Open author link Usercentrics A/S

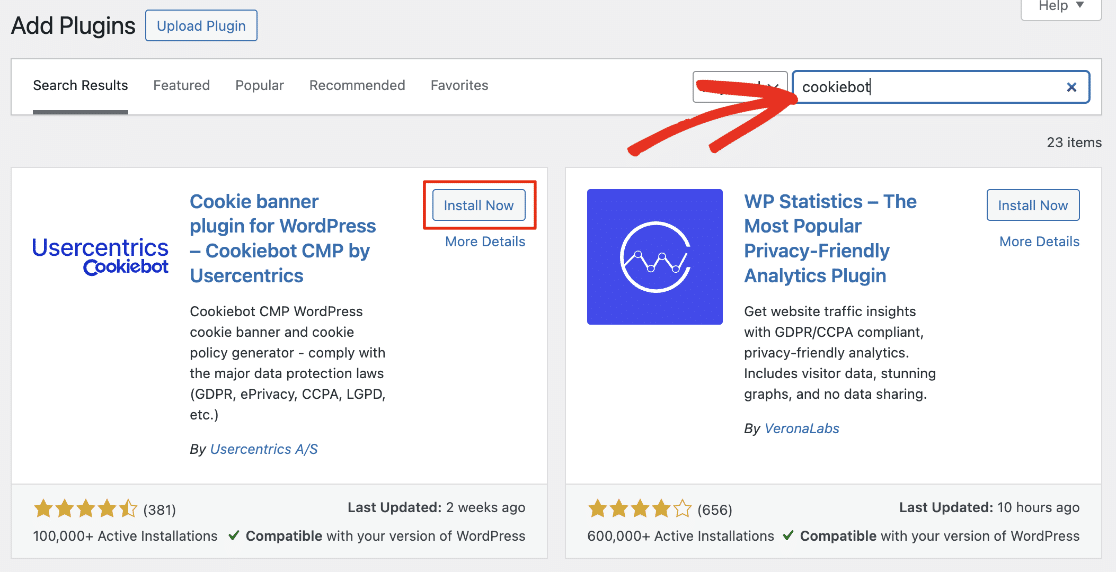point(264,449)
